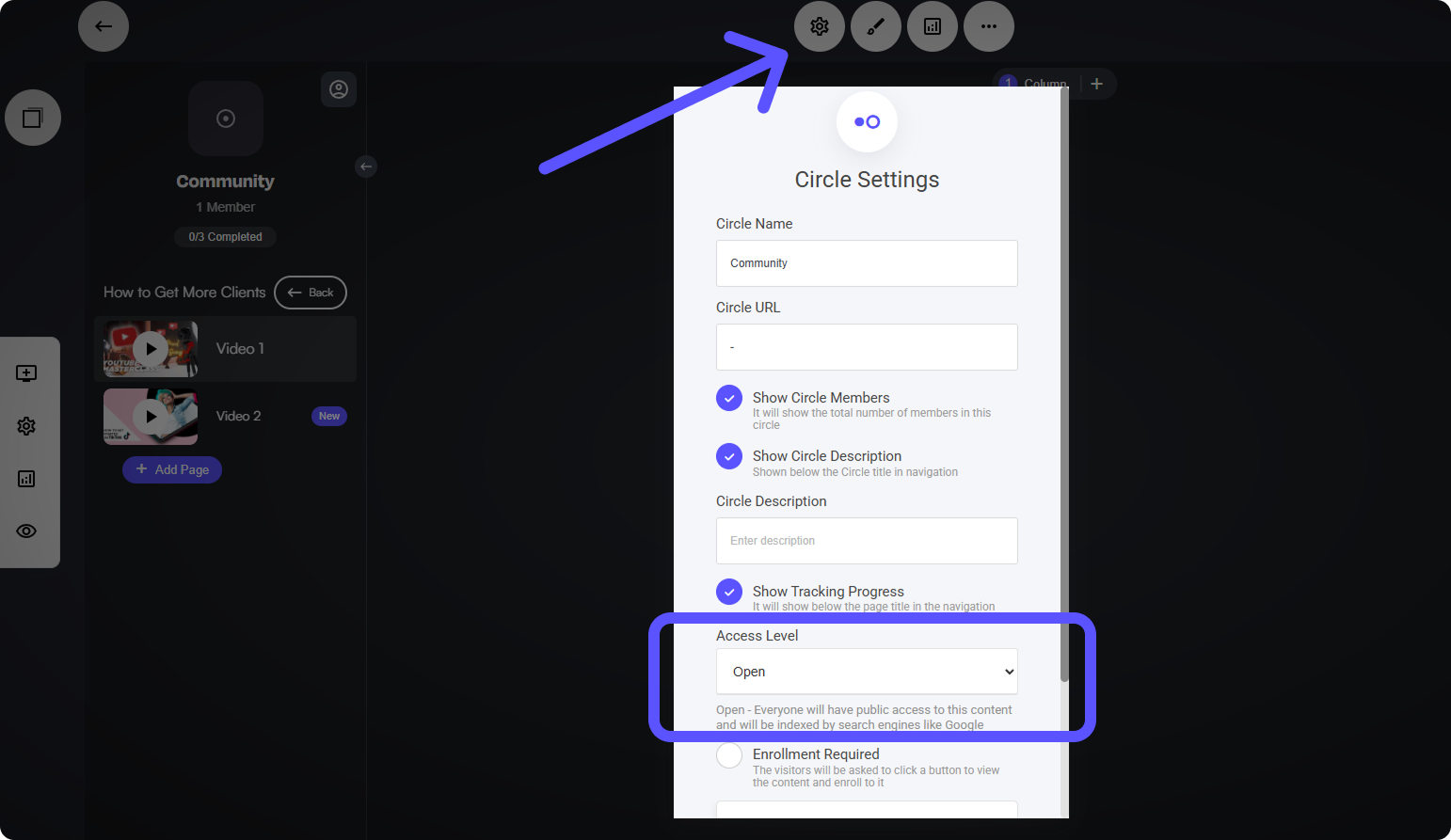Click the pages icon in left sidebar

pyautogui.click(x=33, y=118)
